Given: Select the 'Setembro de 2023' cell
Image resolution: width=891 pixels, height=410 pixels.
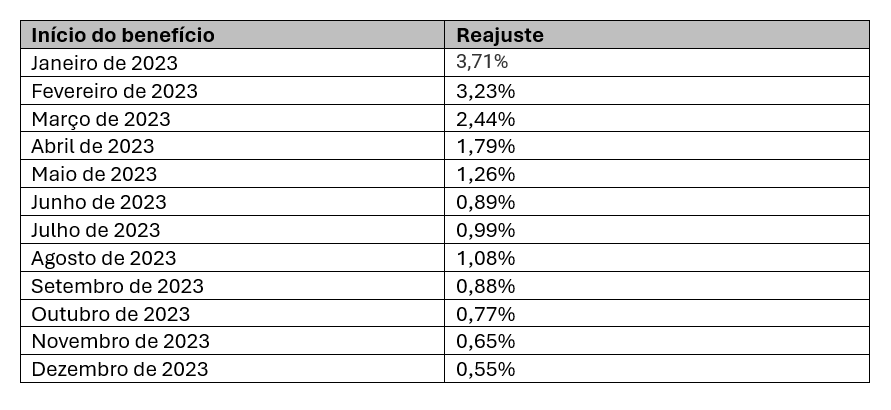Looking at the screenshot, I should point(232,286).
